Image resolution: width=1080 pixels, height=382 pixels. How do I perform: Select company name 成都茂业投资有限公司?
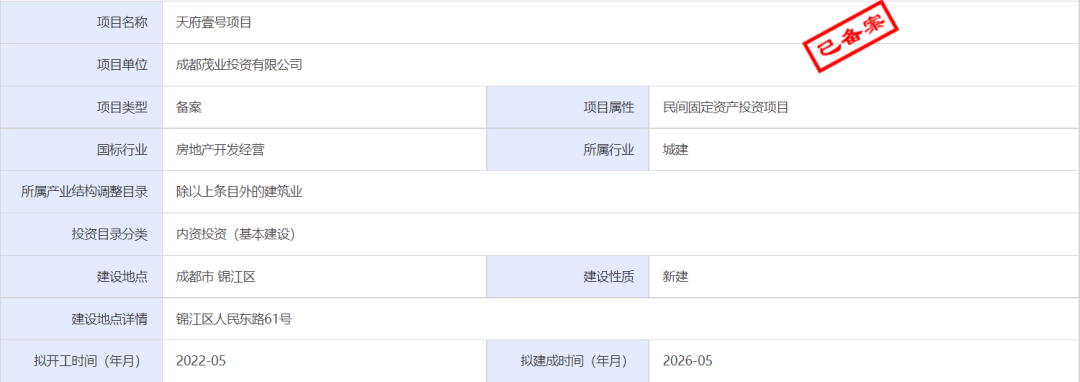pos(239,65)
